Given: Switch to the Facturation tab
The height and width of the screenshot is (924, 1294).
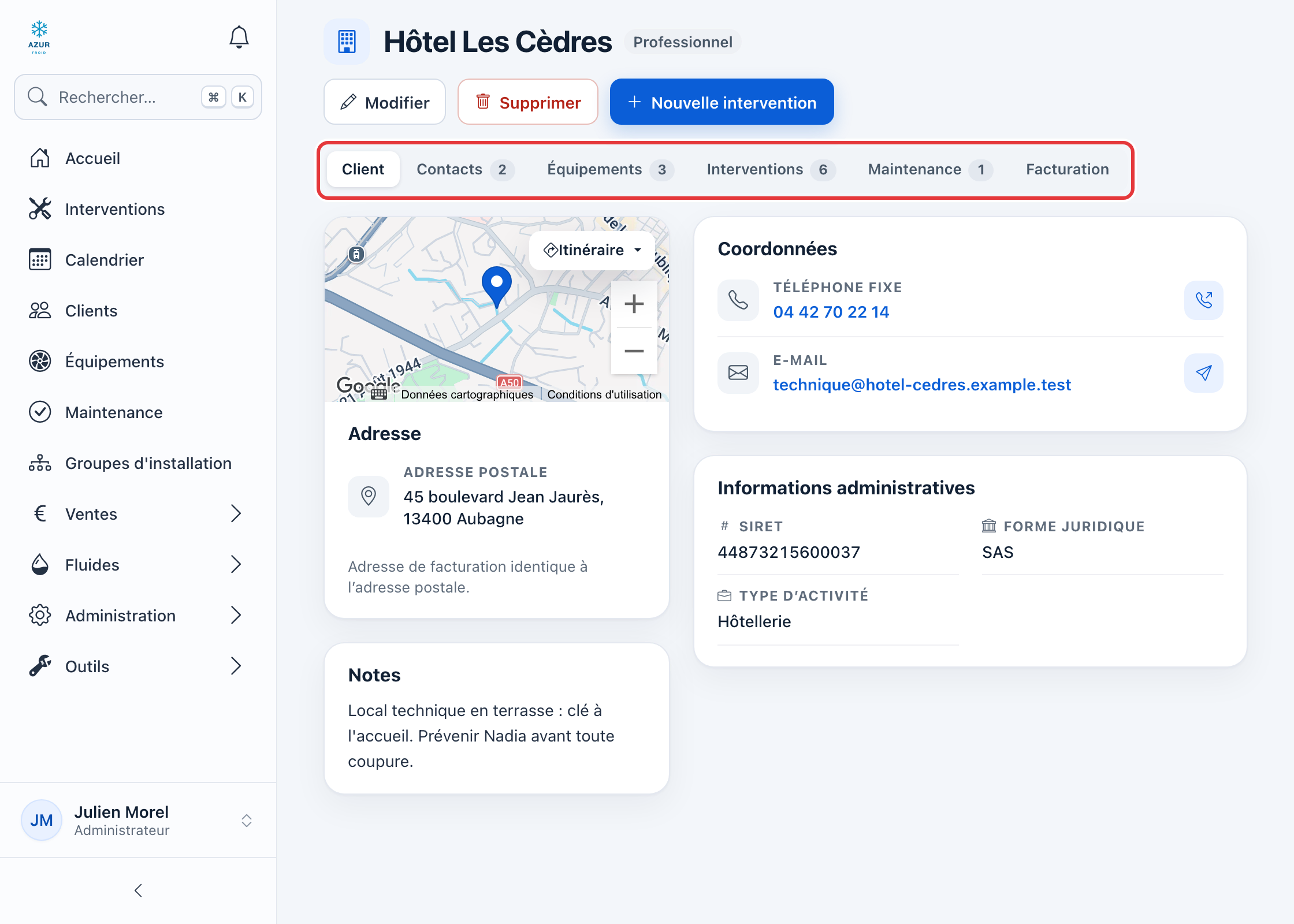Looking at the screenshot, I should (x=1068, y=169).
